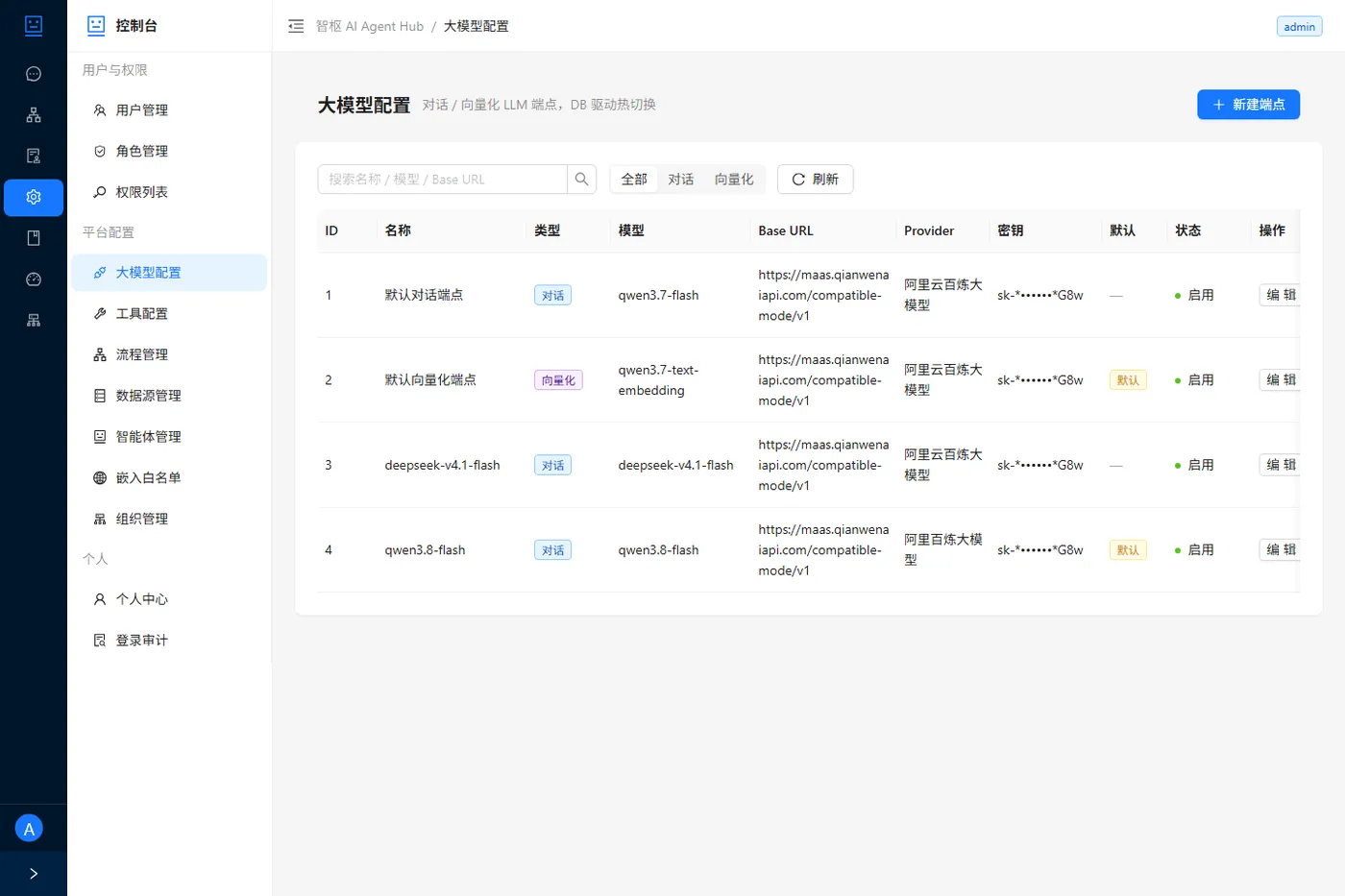Open 工具配置 in the sidebar

pos(169,314)
